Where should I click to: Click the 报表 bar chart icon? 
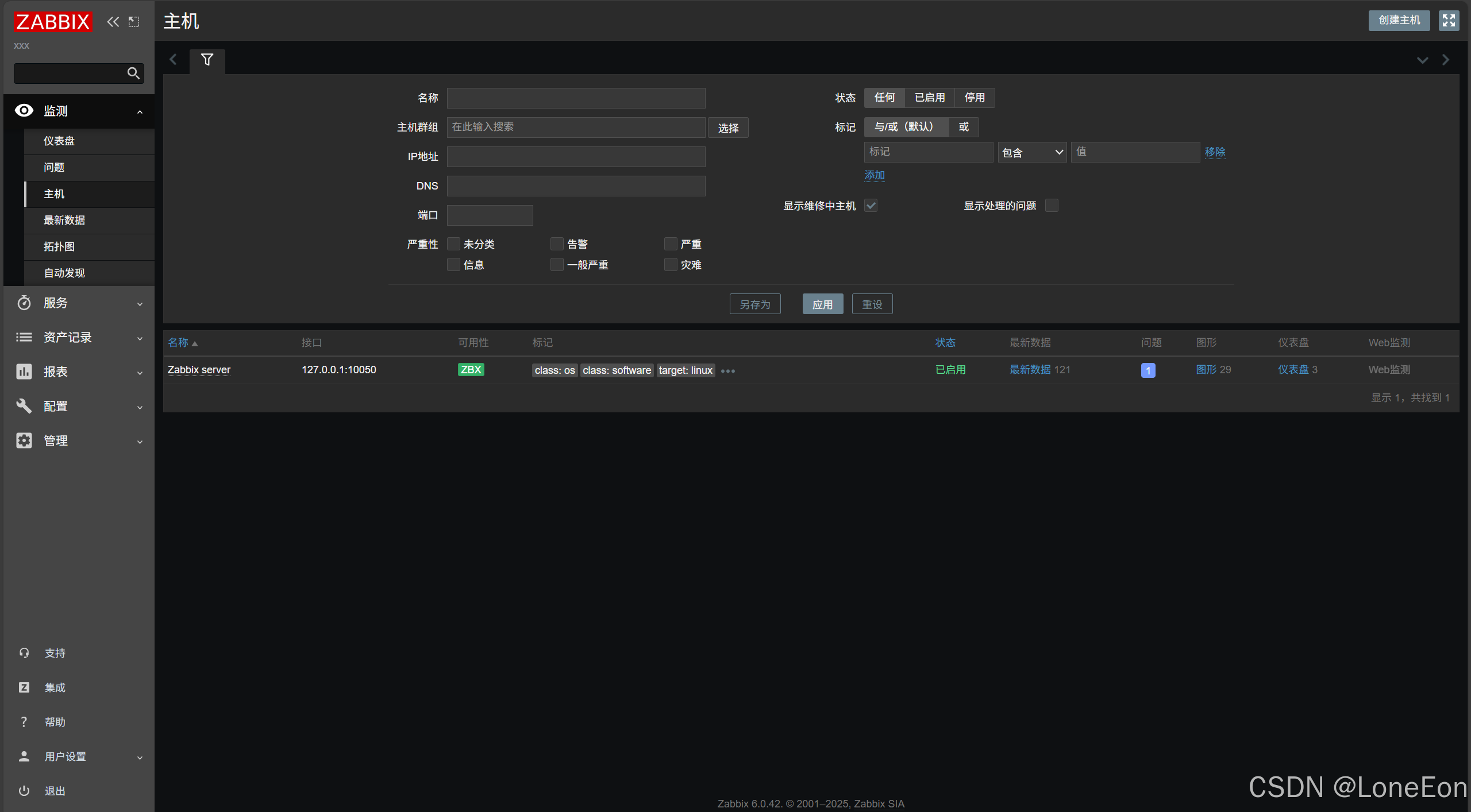[x=24, y=372]
